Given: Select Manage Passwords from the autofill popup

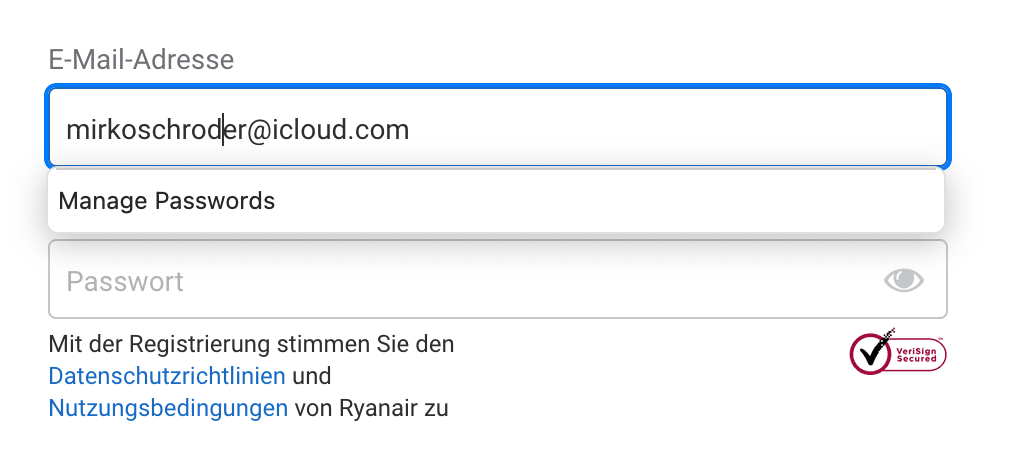Looking at the screenshot, I should [x=167, y=201].
